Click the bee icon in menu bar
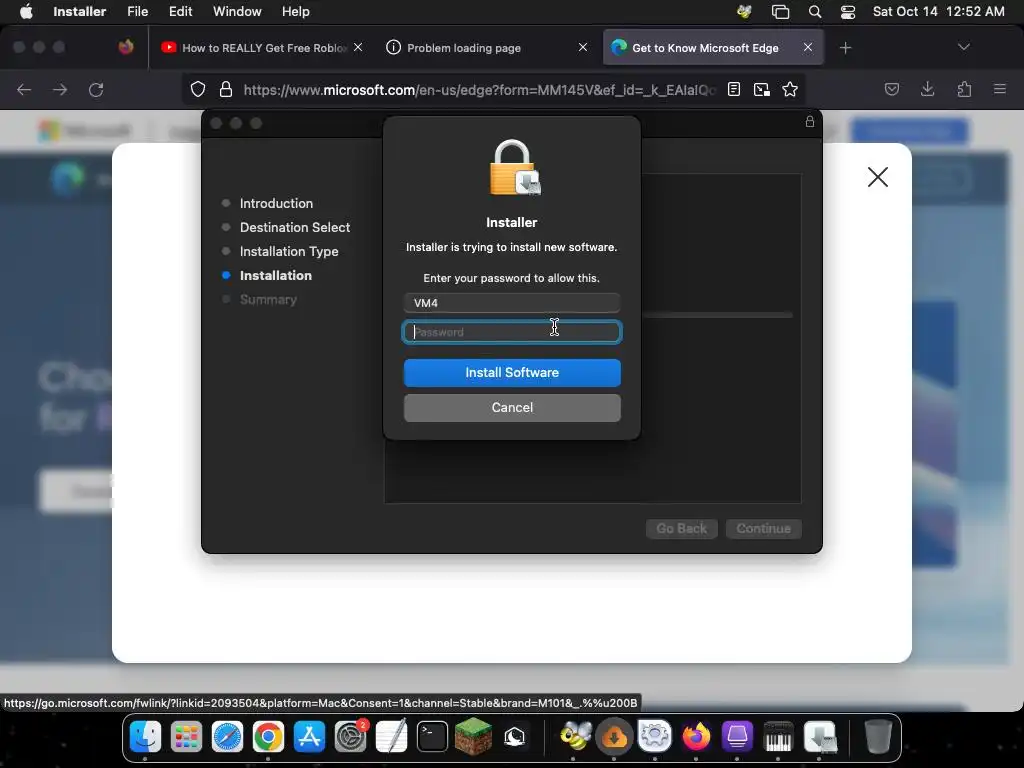1024x768 pixels. (744, 12)
